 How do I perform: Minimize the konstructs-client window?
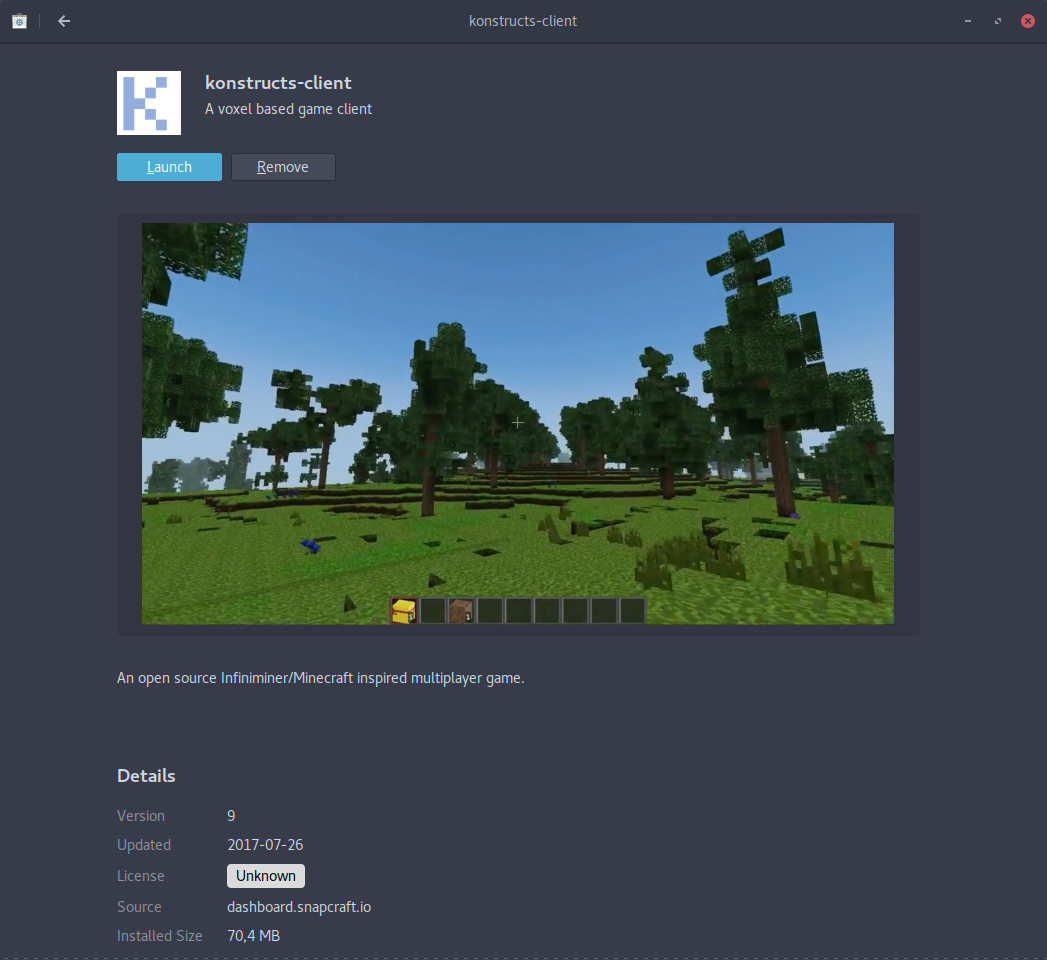coord(968,21)
